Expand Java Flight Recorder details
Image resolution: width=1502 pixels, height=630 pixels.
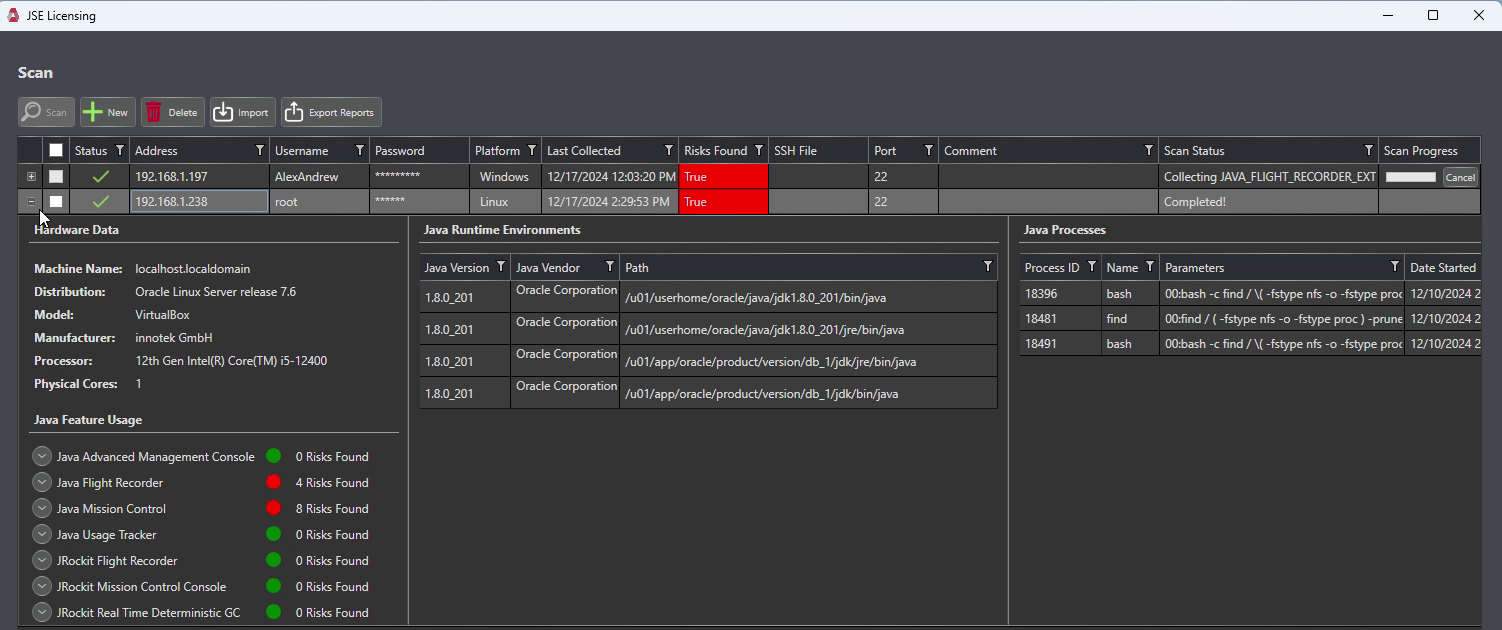coord(42,482)
